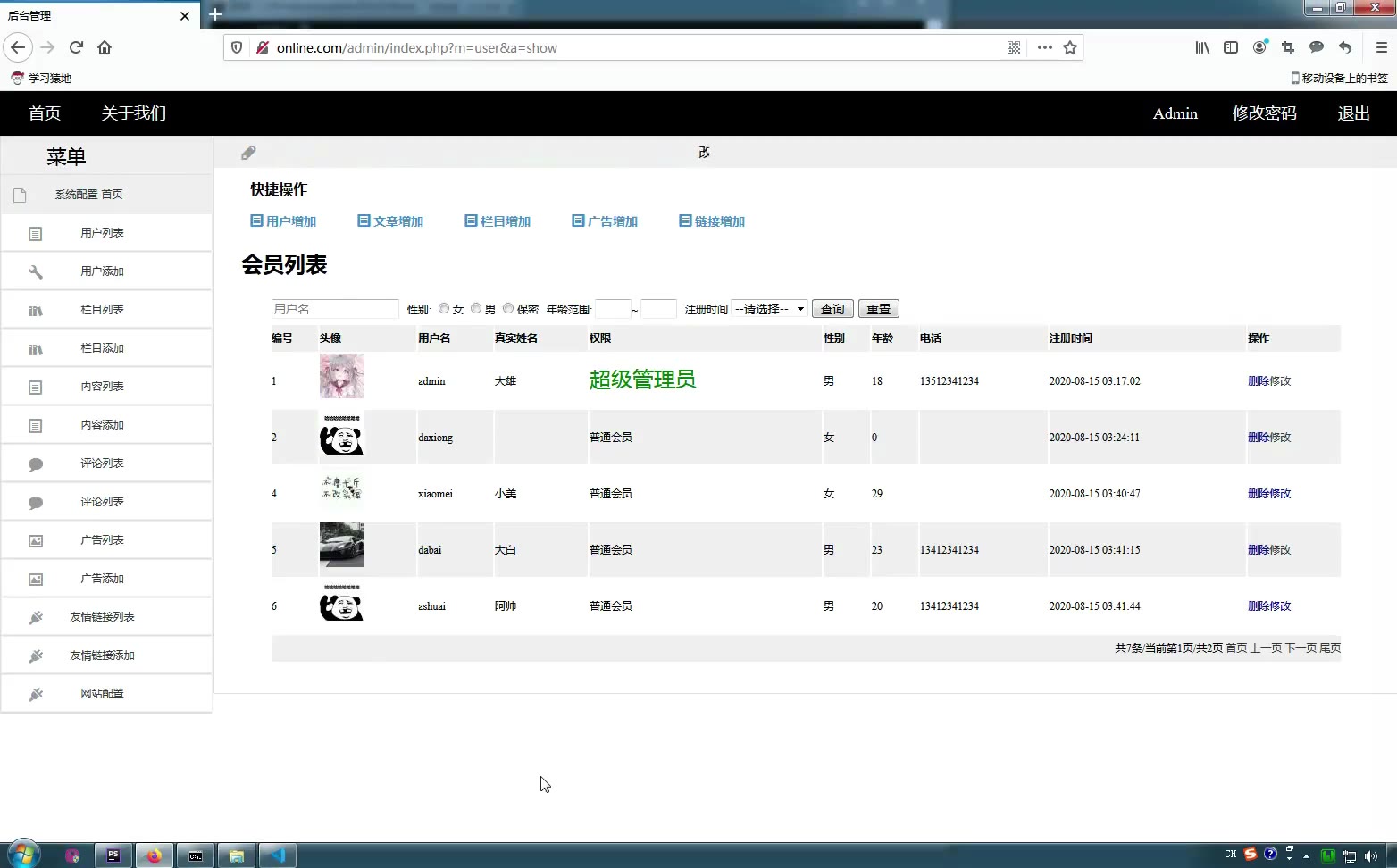Choose the 保密 gender option
Image resolution: width=1397 pixels, height=868 pixels.
[x=508, y=308]
